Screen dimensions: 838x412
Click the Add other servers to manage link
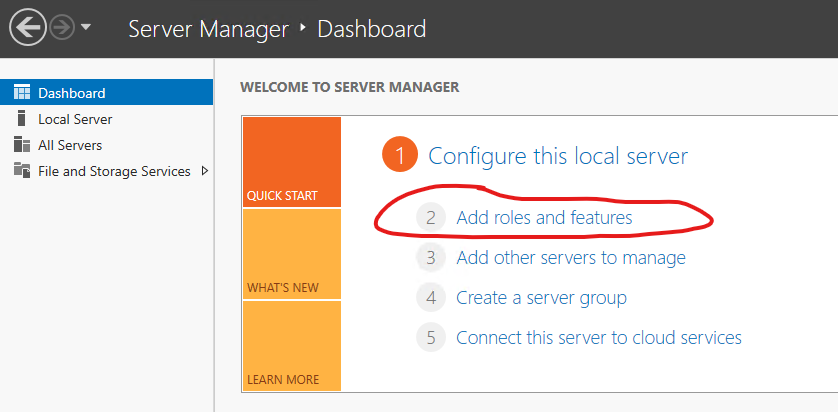(571, 258)
